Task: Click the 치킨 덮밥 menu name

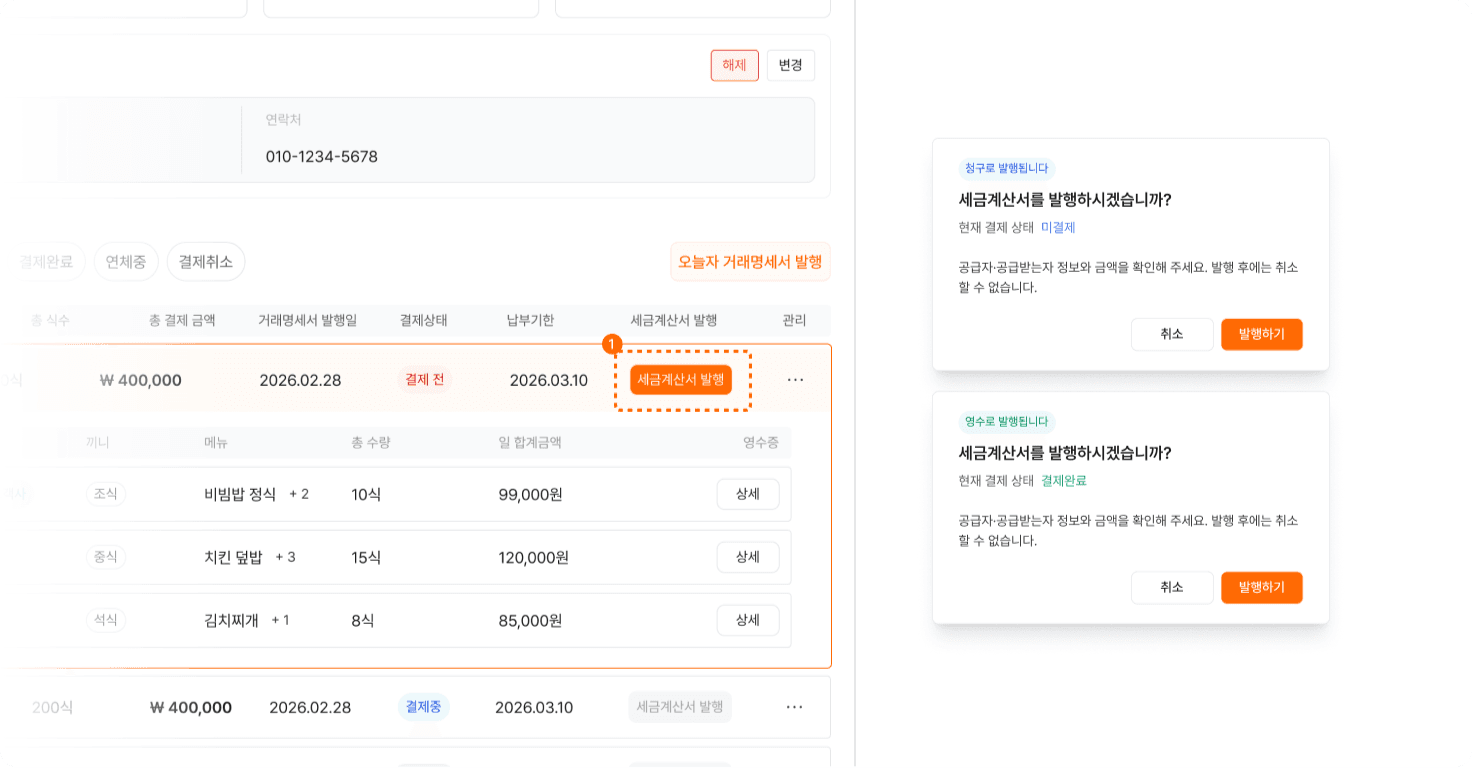Action: point(233,557)
